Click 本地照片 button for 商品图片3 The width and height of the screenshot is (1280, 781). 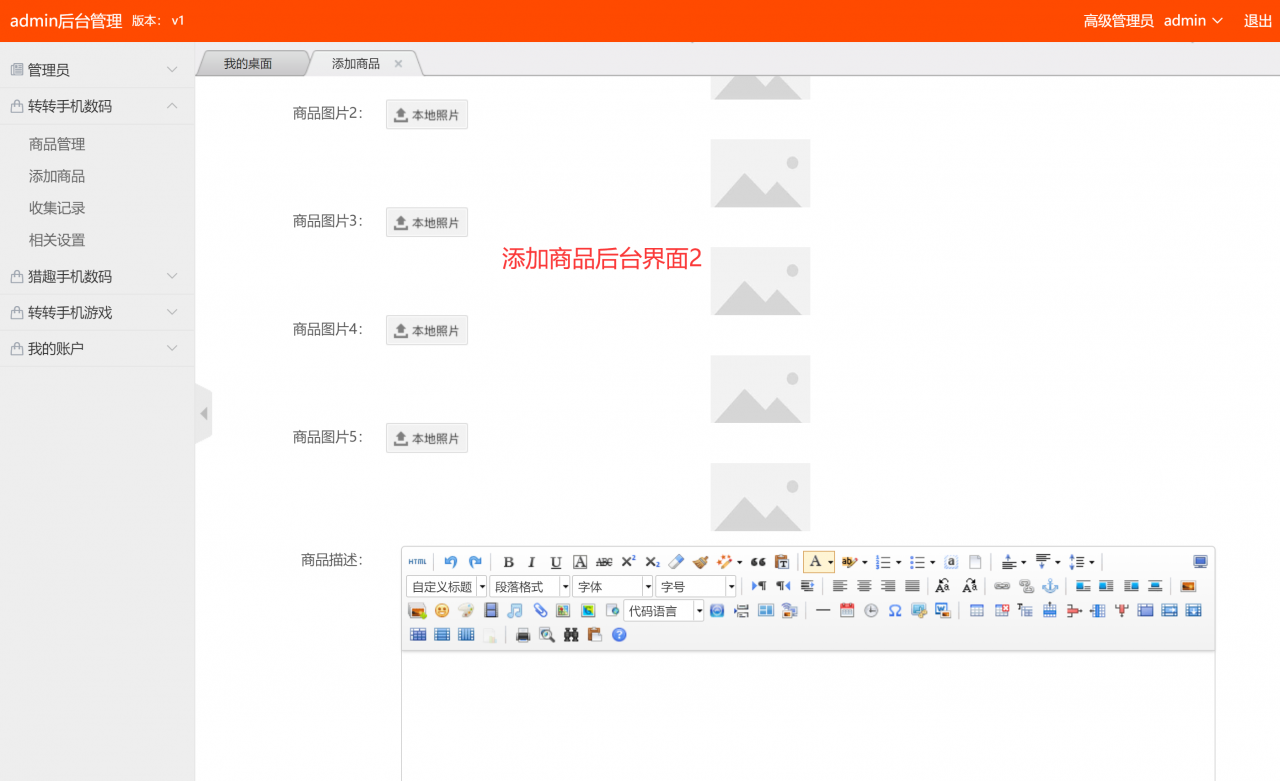coord(427,222)
